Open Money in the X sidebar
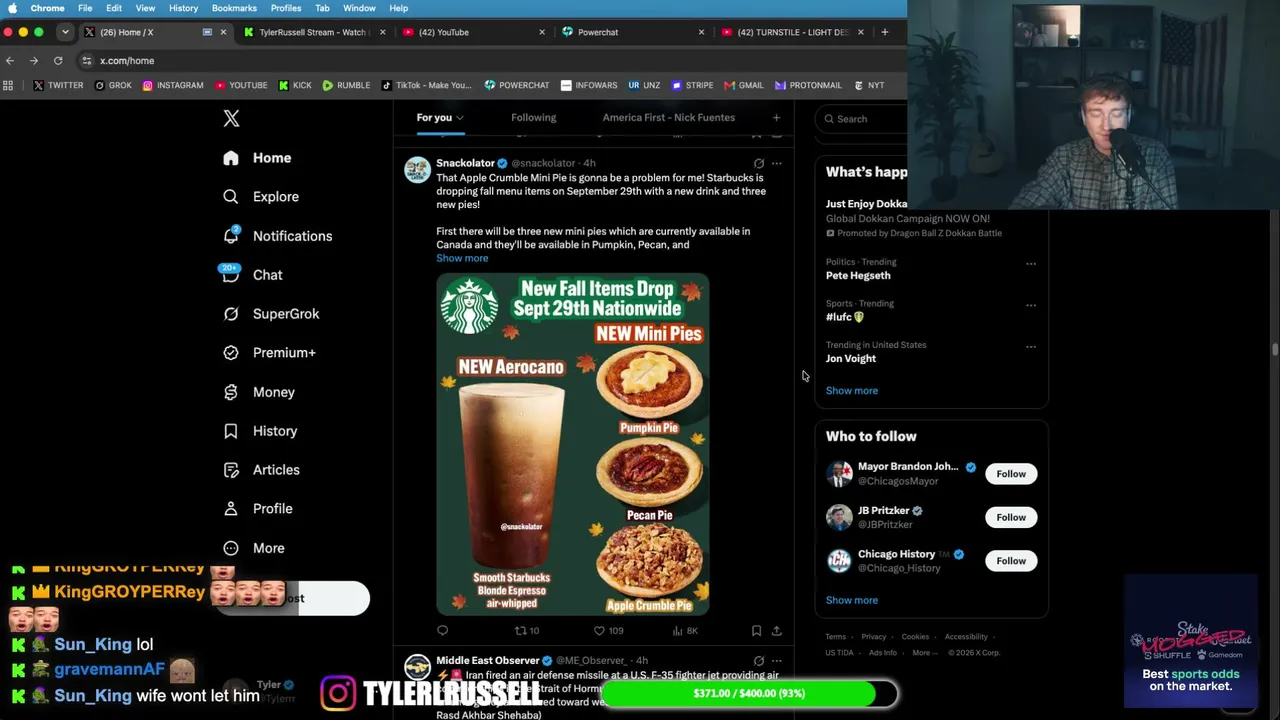This screenshot has height=720, width=1280. (259, 392)
